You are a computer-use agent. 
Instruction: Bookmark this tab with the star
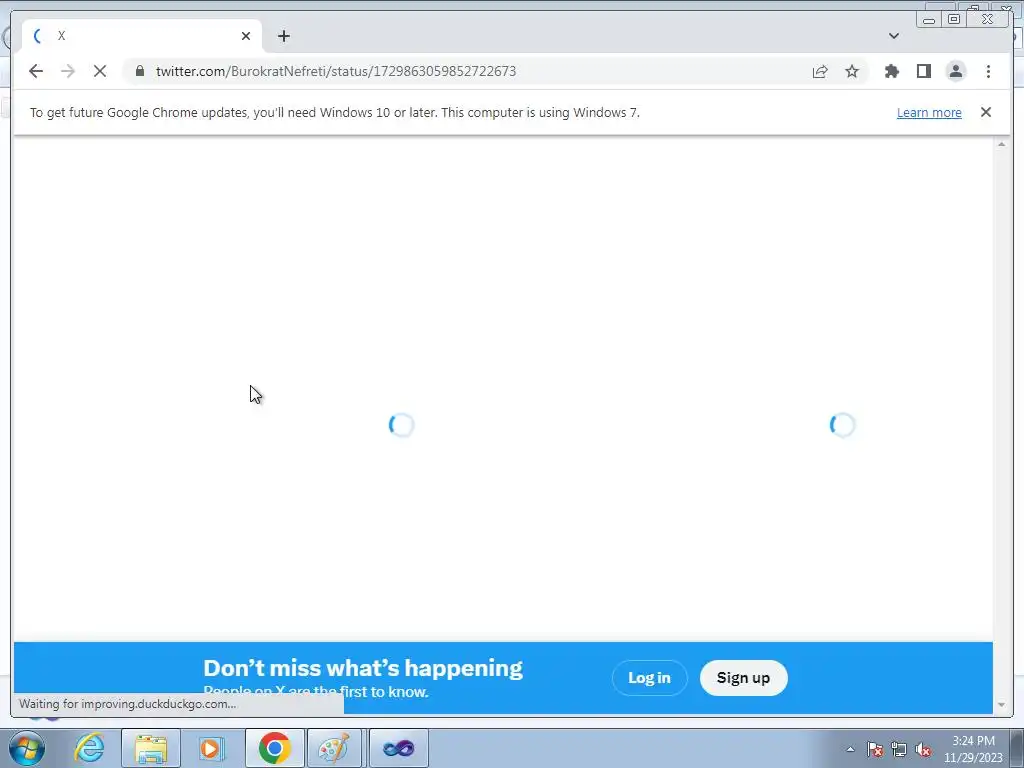click(x=852, y=71)
